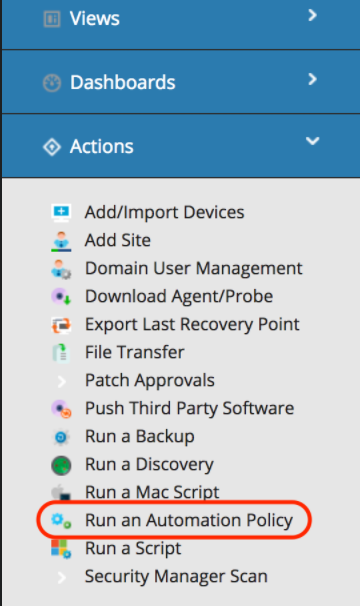Image resolution: width=360 pixels, height=606 pixels.
Task: Click the Run a Discovery green globe icon
Action: 61,465
